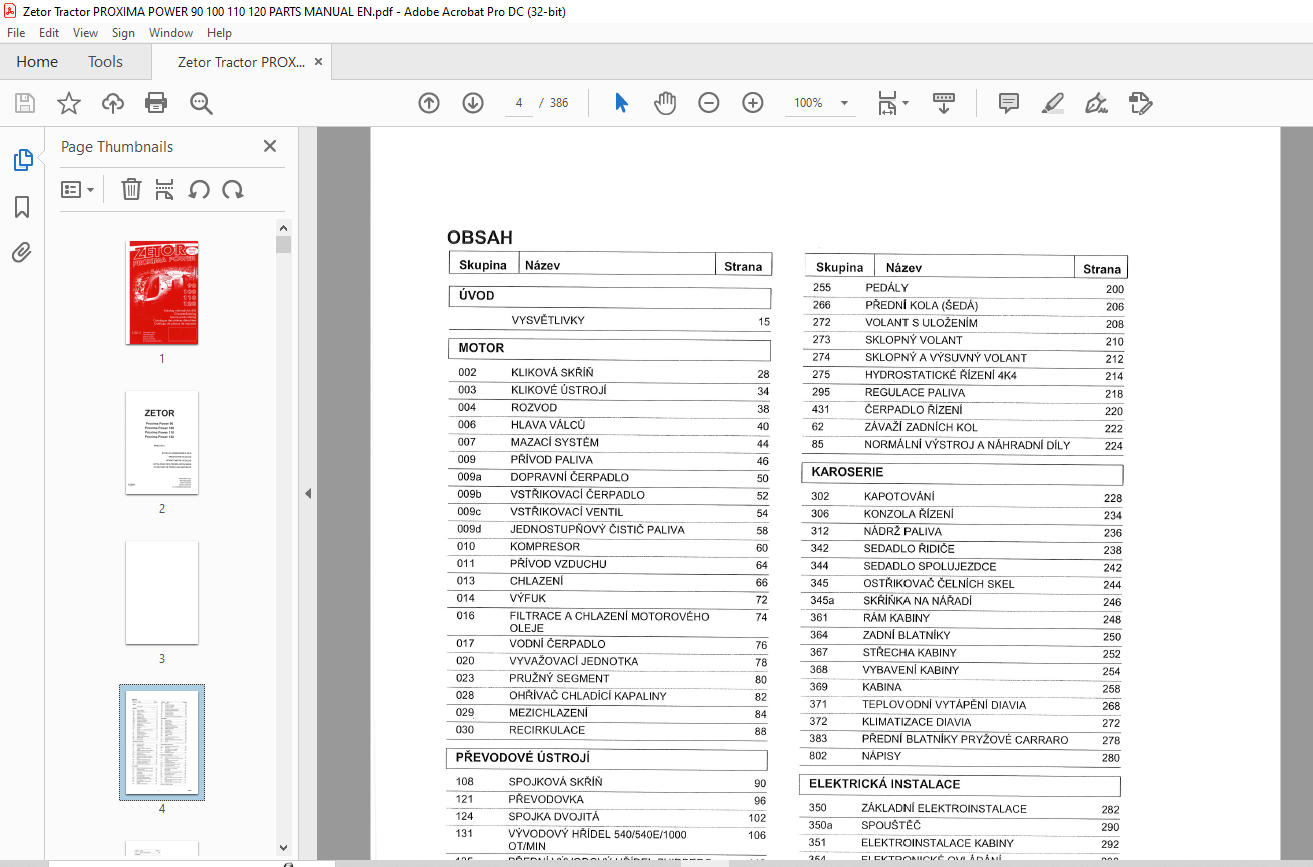Select blank page 3 thumbnail
Screen dimensions: 1313x867
(162, 592)
